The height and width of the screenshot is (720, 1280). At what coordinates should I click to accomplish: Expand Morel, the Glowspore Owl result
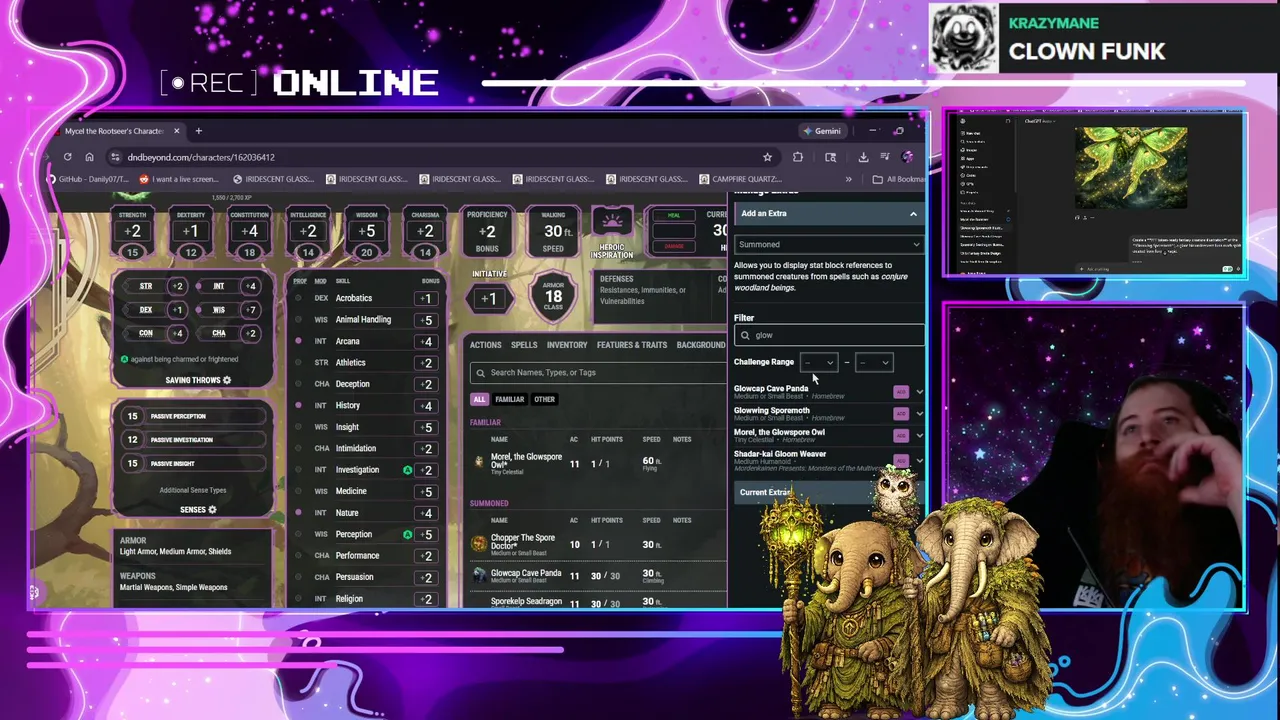[x=920, y=436]
